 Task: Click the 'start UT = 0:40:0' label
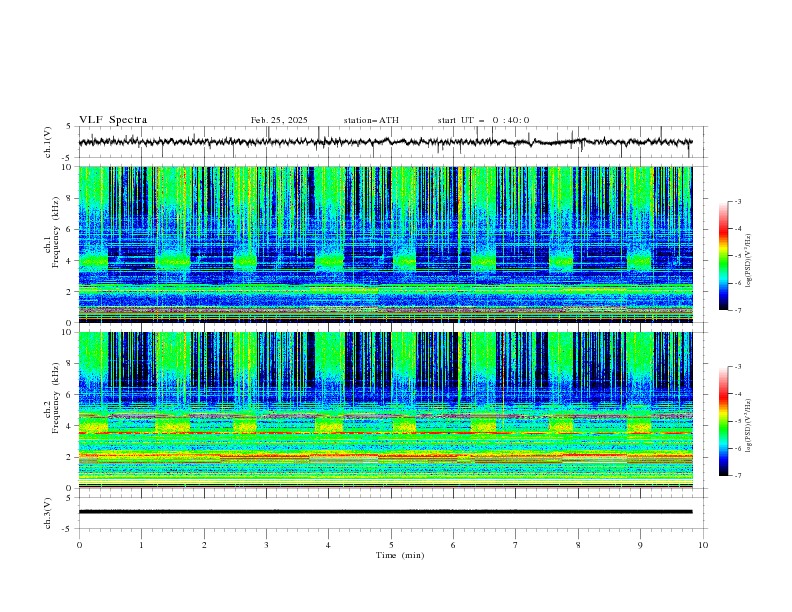[x=483, y=120]
